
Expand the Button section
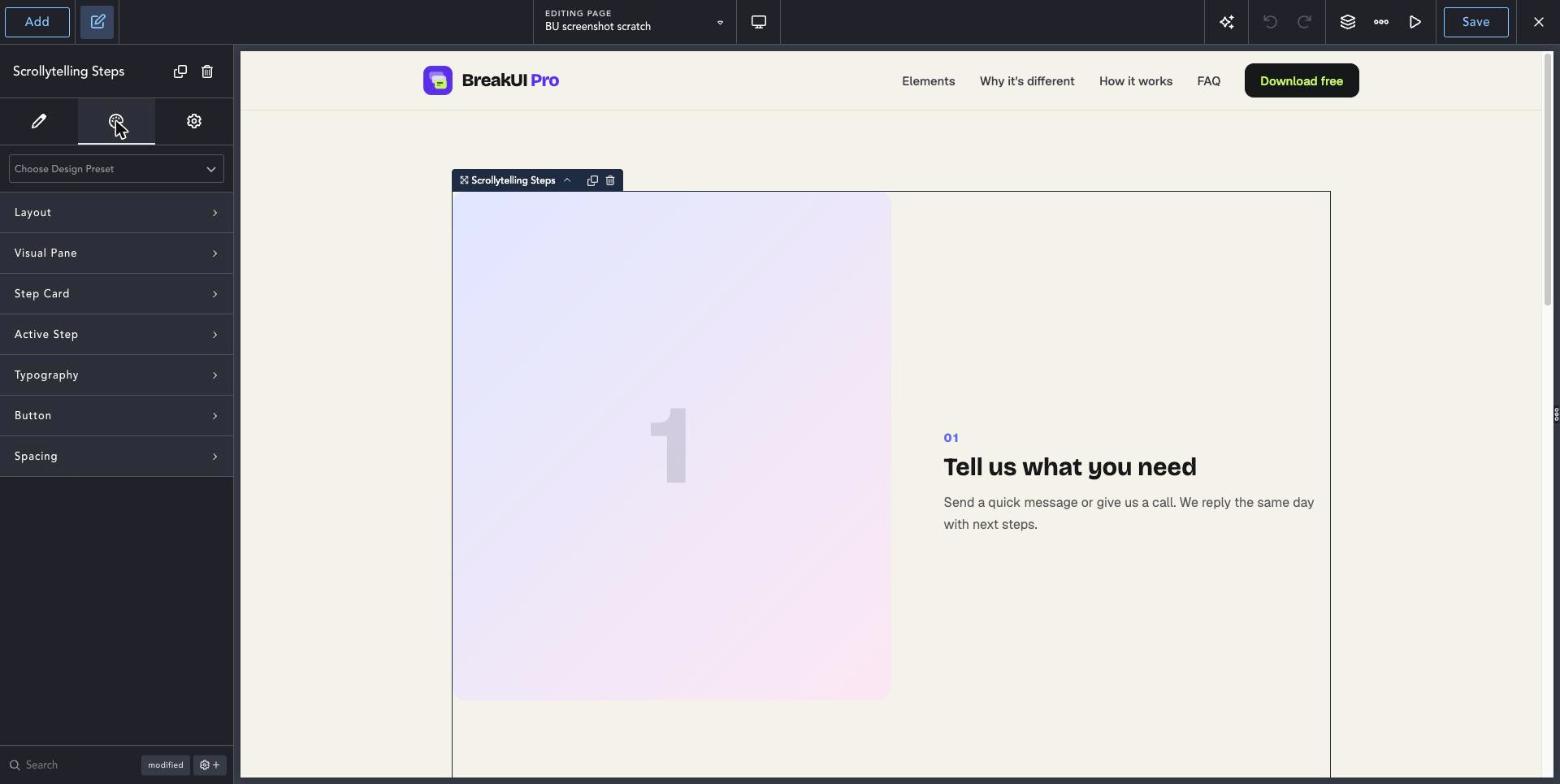[116, 416]
